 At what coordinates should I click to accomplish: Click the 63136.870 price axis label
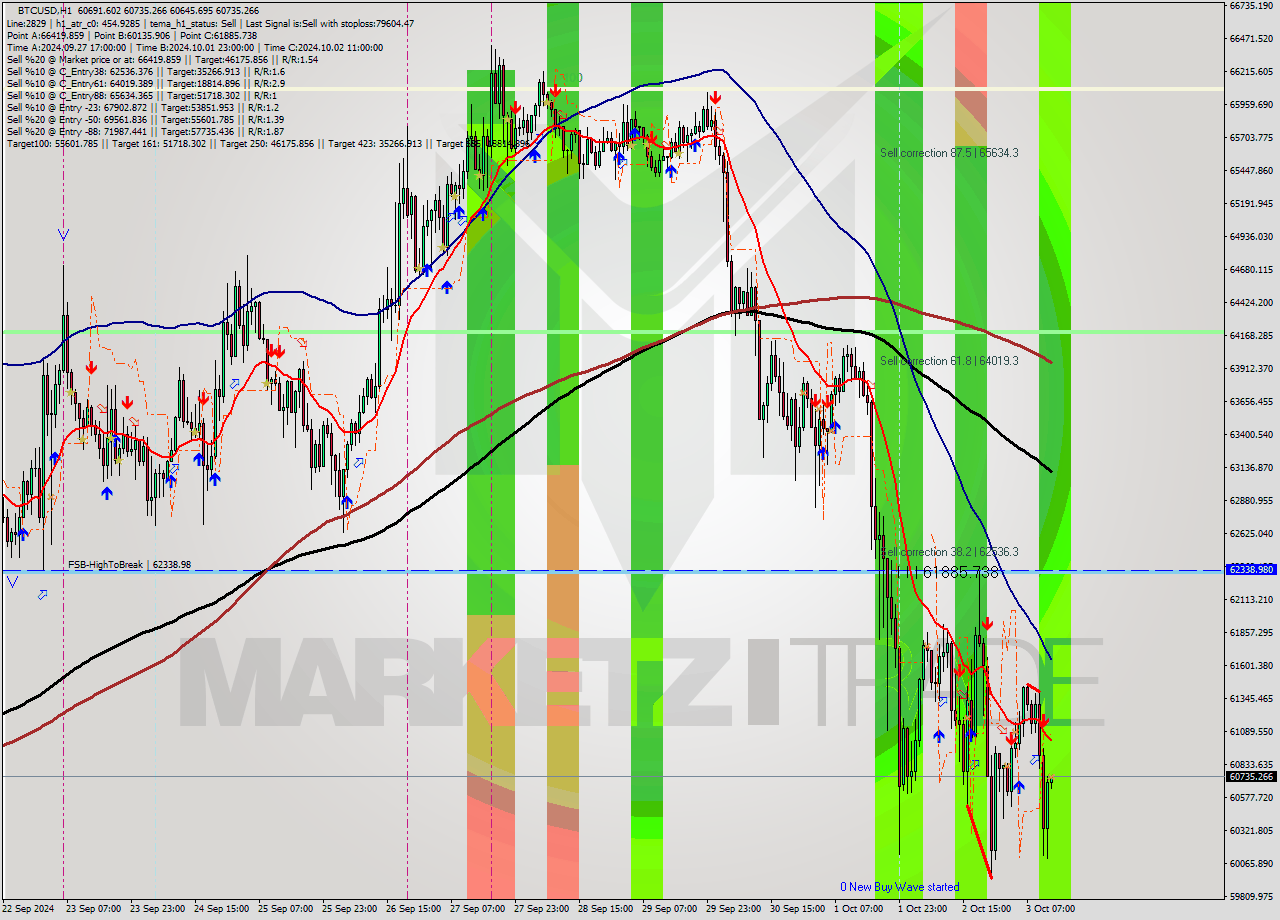click(1251, 468)
